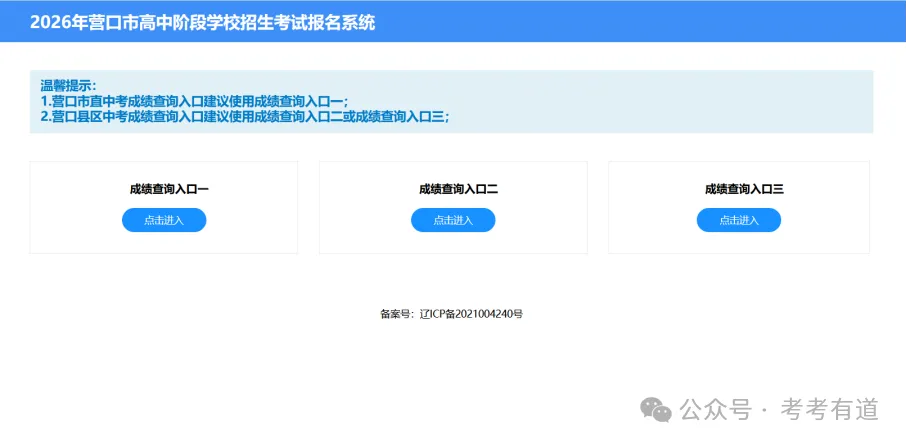Select the 成绩查询入口一 heading text

tap(169, 189)
